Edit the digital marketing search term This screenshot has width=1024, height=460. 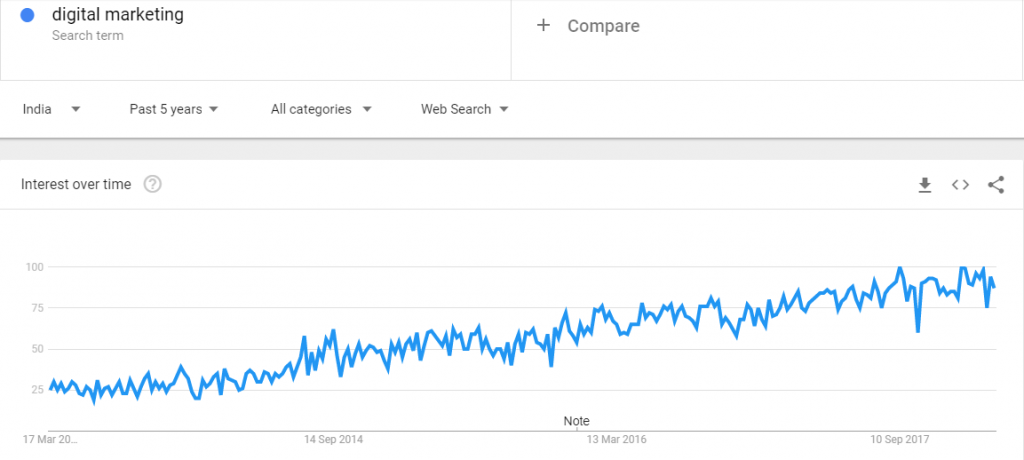[x=118, y=14]
